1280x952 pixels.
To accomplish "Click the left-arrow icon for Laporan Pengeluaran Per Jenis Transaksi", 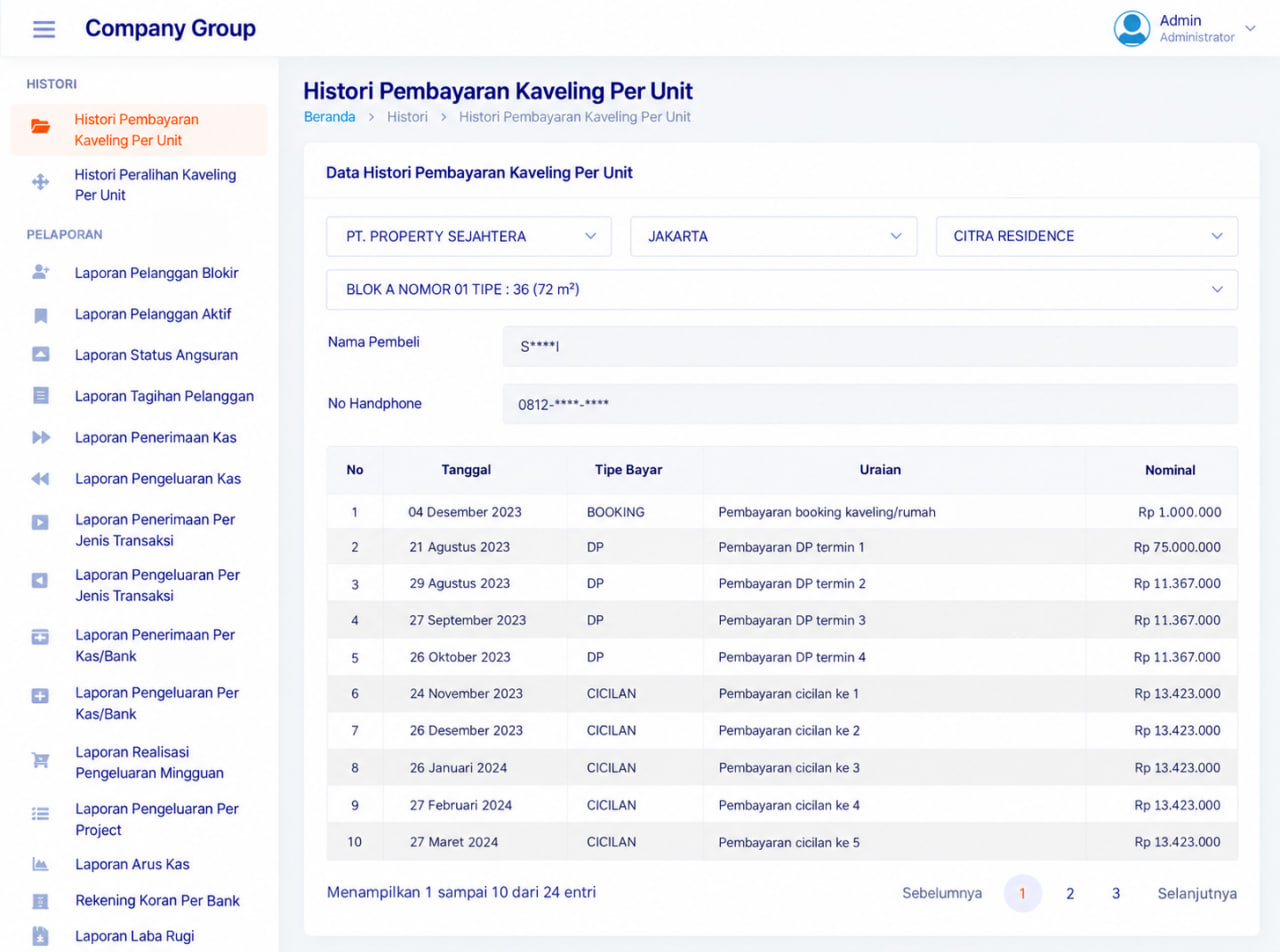I will point(40,580).
